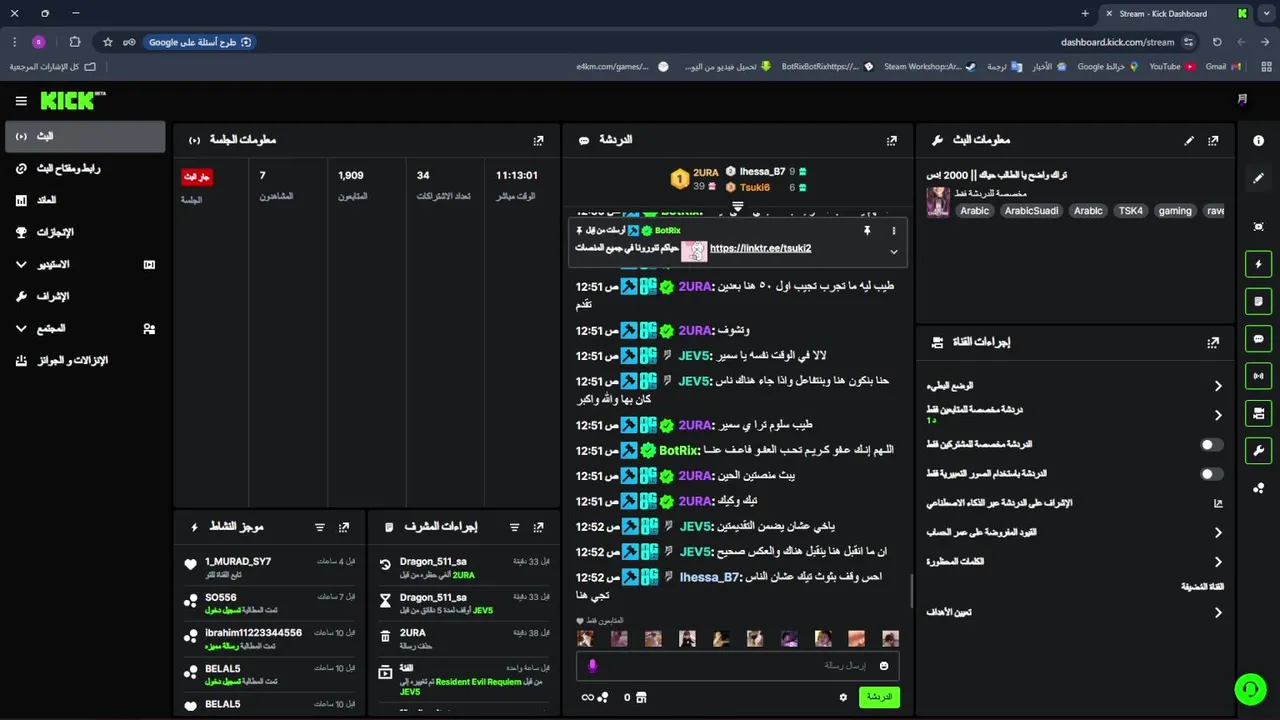
Task: Open Stream URL and key (رابط ومفتاح البث)
Action: pos(85,168)
